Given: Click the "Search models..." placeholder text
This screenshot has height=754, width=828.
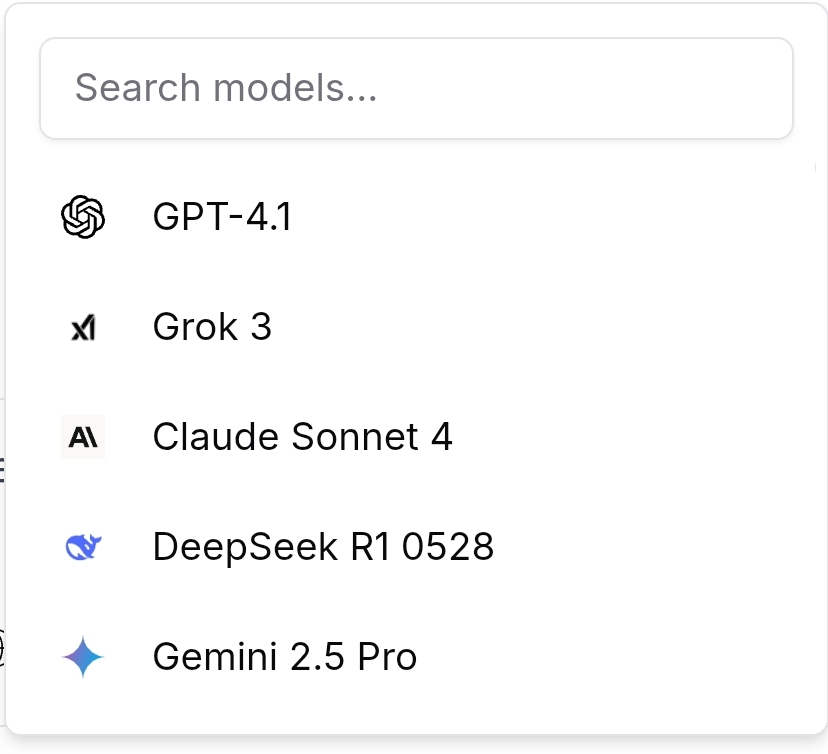Looking at the screenshot, I should 226,88.
